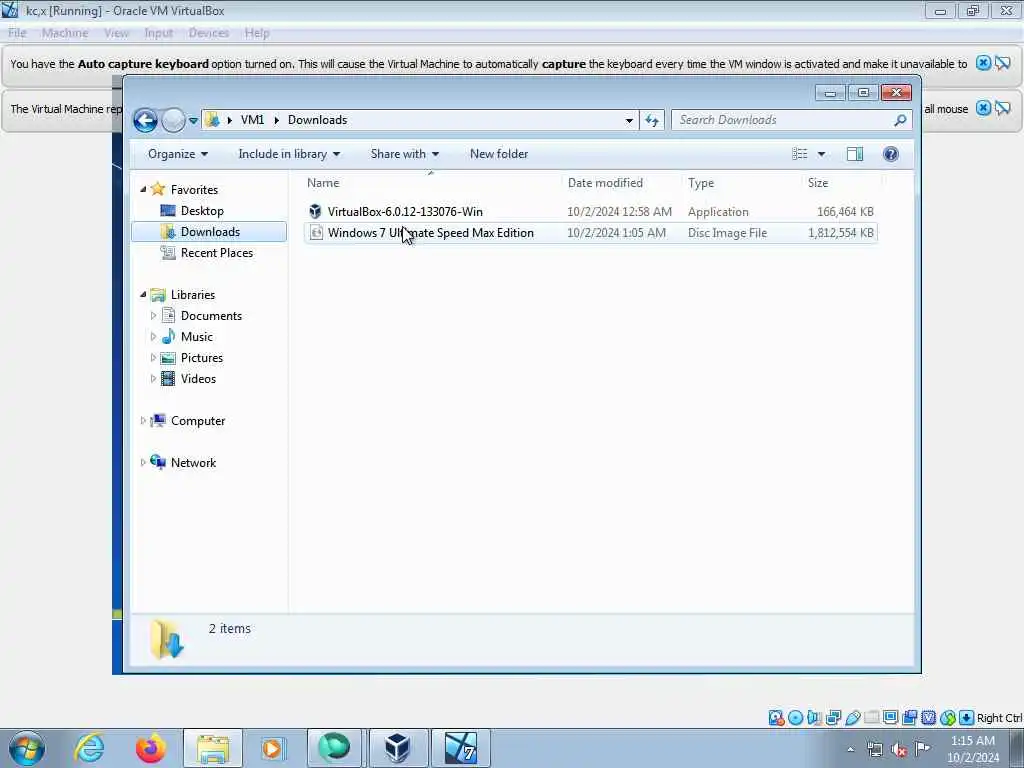Open VirtualBox File menu
The height and width of the screenshot is (768, 1024).
pyautogui.click(x=18, y=33)
